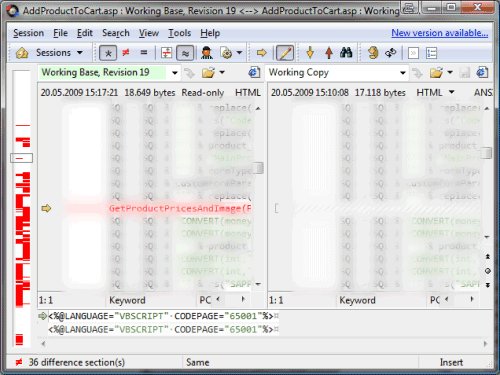Click the red difference thumbnail overview strip
The image size is (500, 375).
(x=22, y=208)
